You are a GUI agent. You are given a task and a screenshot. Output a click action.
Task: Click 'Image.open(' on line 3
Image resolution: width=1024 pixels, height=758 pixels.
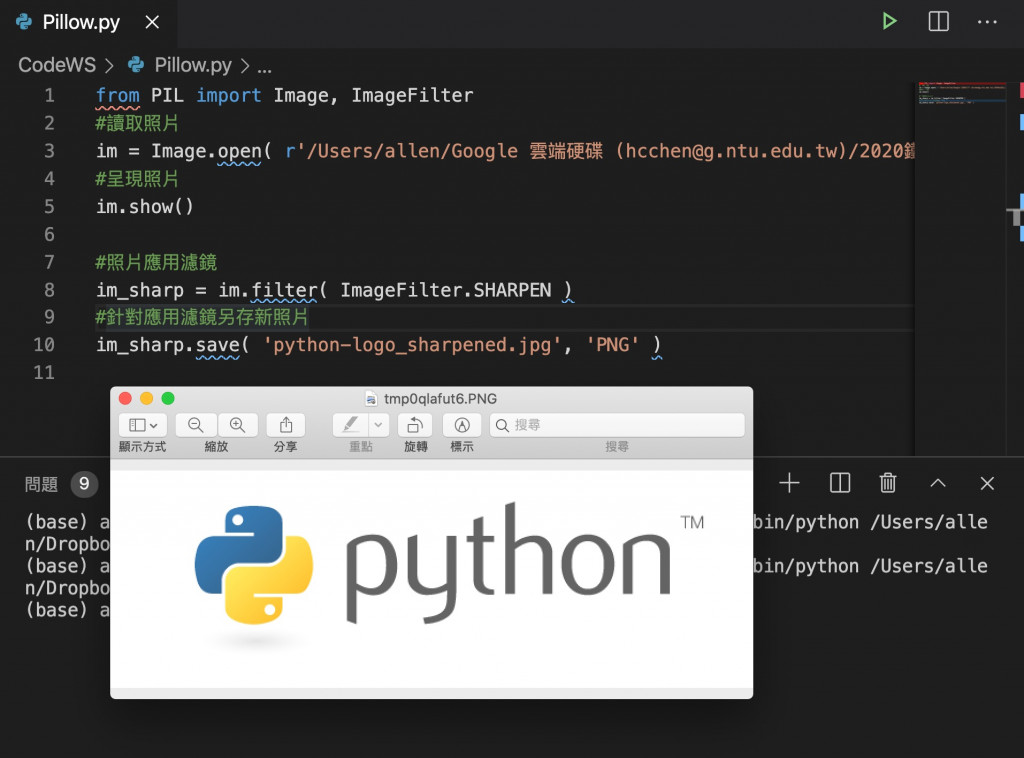click(211, 151)
